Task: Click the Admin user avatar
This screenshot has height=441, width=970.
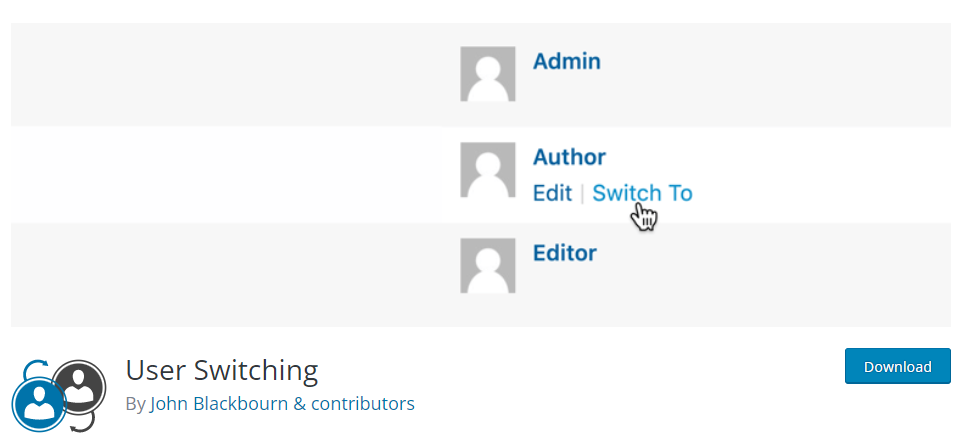Action: 487,74
